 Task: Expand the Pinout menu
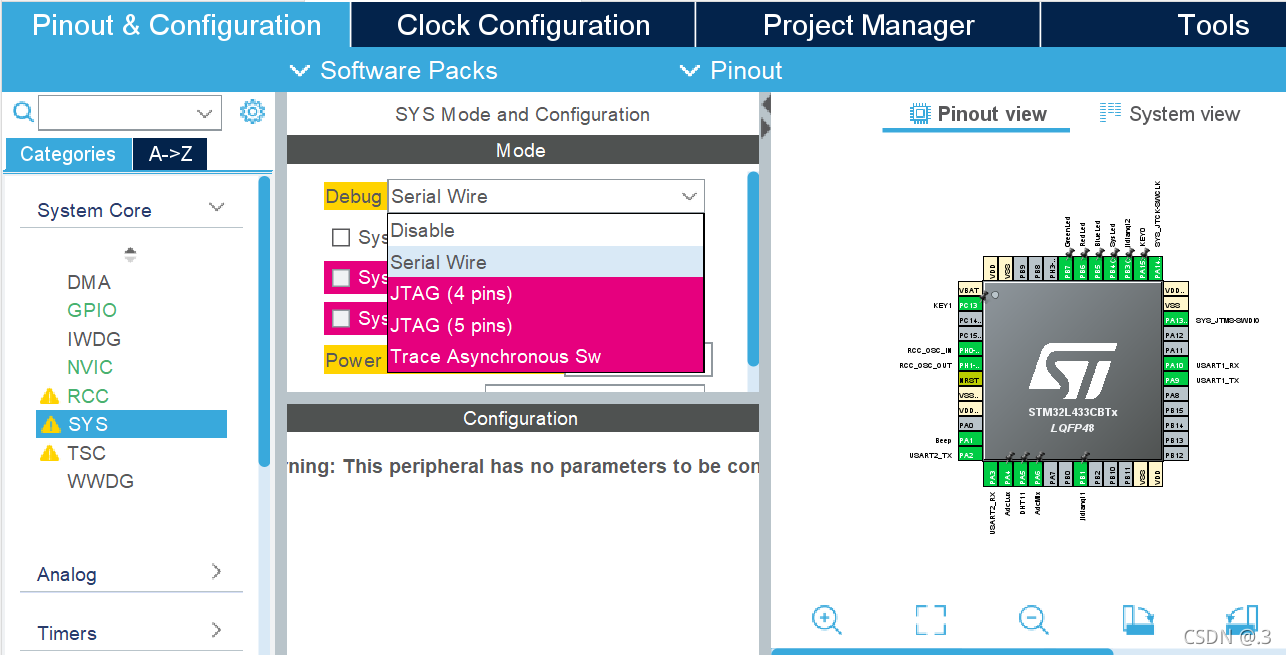[731, 71]
